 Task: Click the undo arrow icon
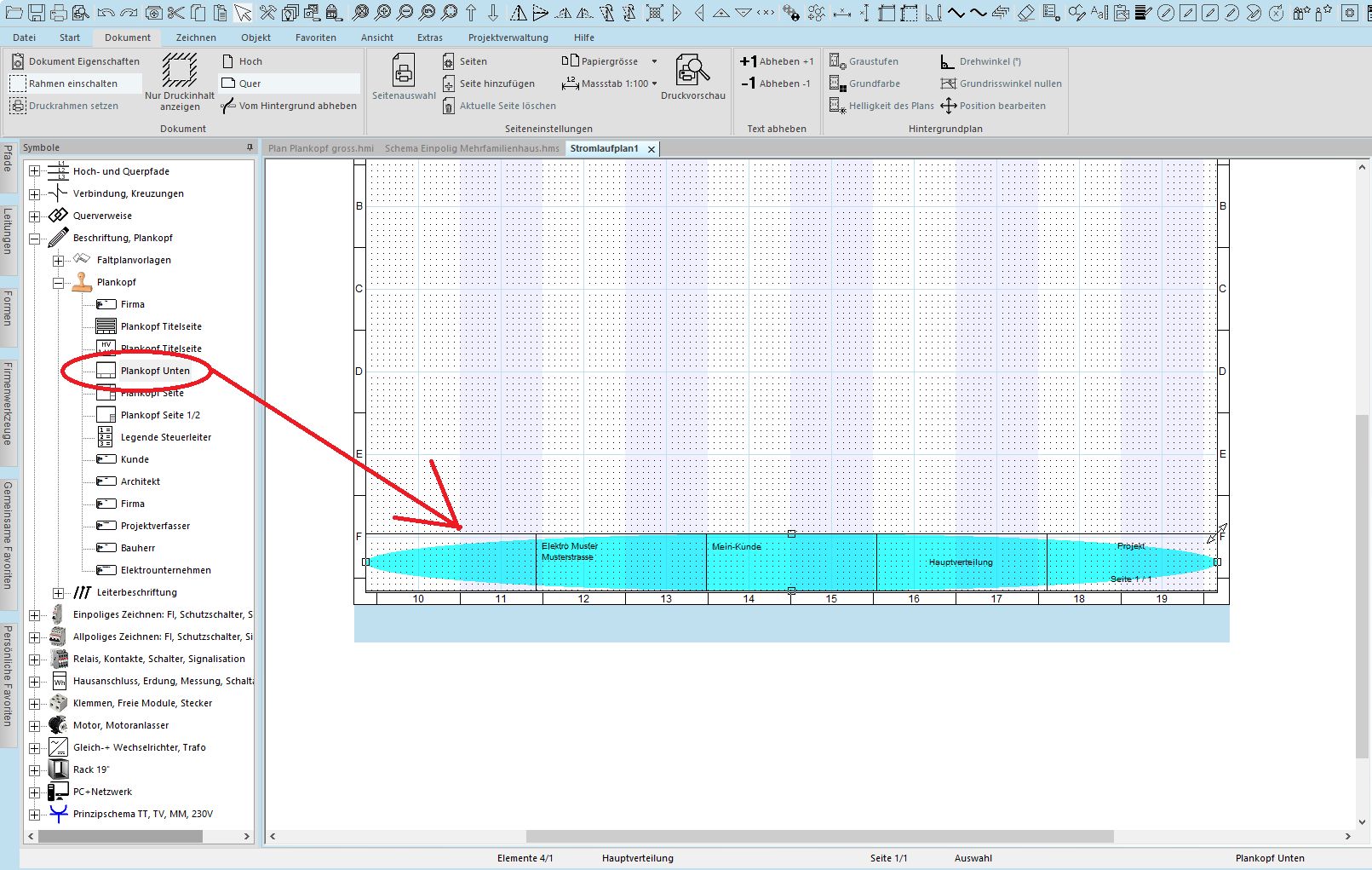106,13
